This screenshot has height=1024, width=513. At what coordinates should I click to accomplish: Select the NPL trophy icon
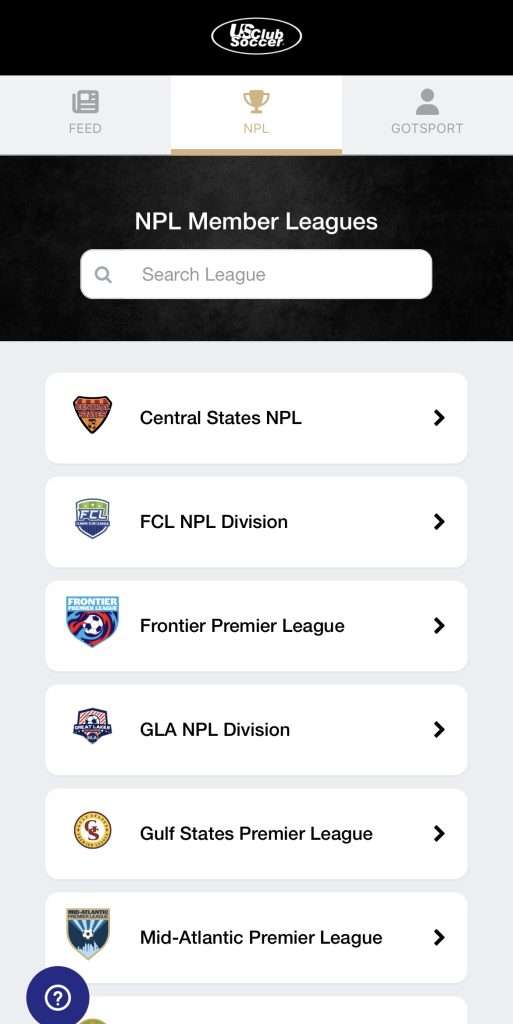pos(256,102)
